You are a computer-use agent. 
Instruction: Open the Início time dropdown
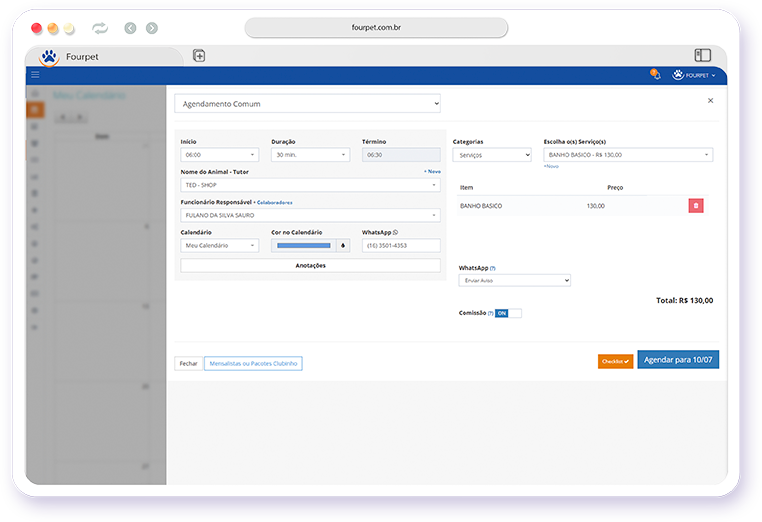click(219, 155)
